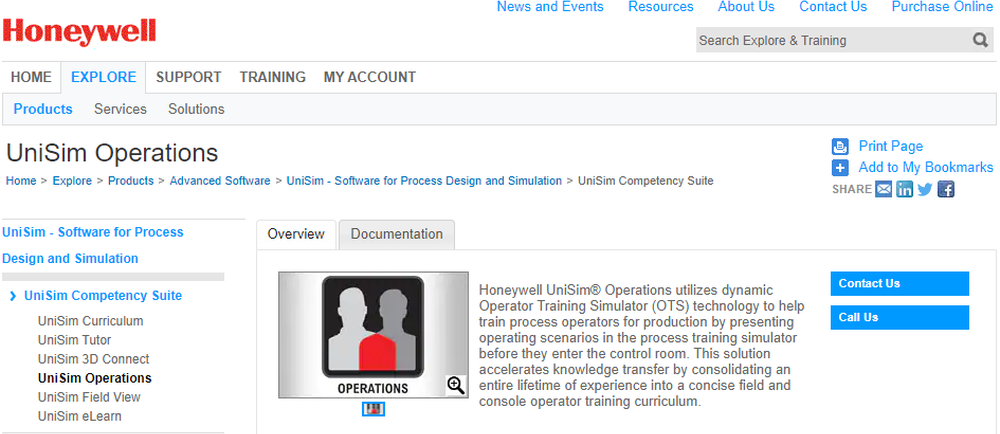The height and width of the screenshot is (434, 1000).
Task: Expand the UniSim Competency Suite chevron
Action: tap(13, 296)
